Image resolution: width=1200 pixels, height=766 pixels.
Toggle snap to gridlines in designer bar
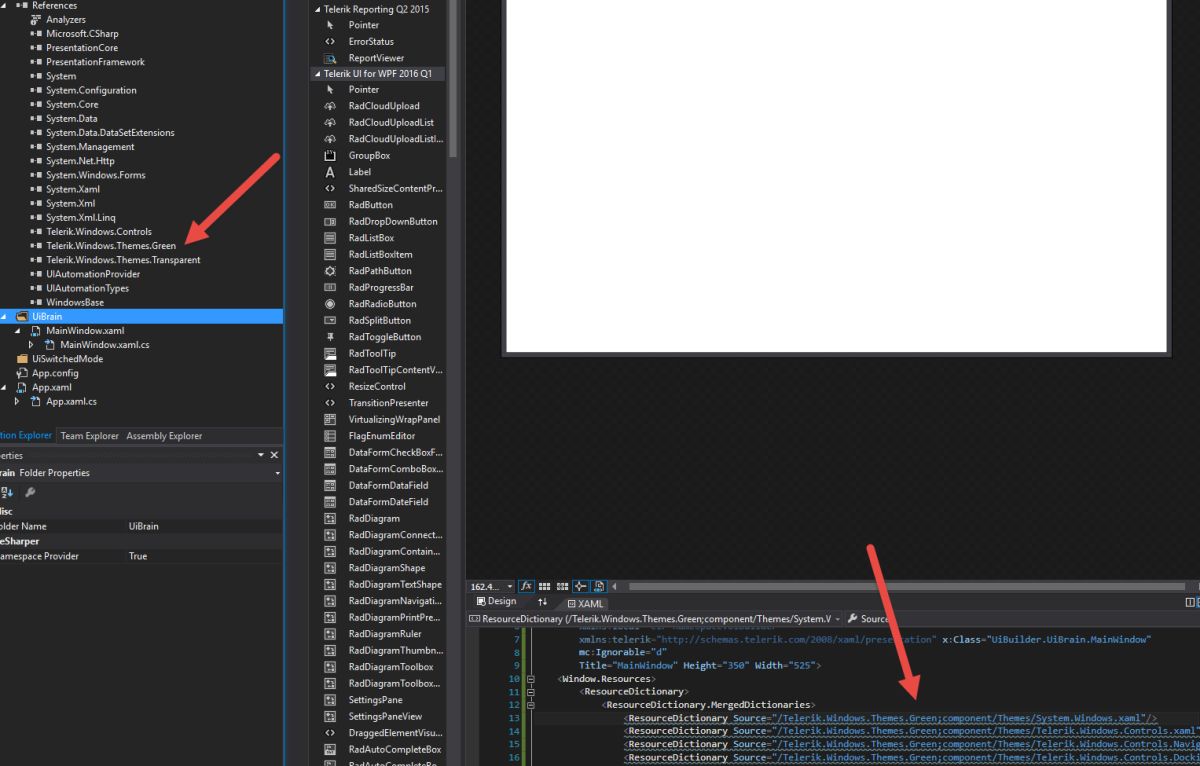point(562,586)
